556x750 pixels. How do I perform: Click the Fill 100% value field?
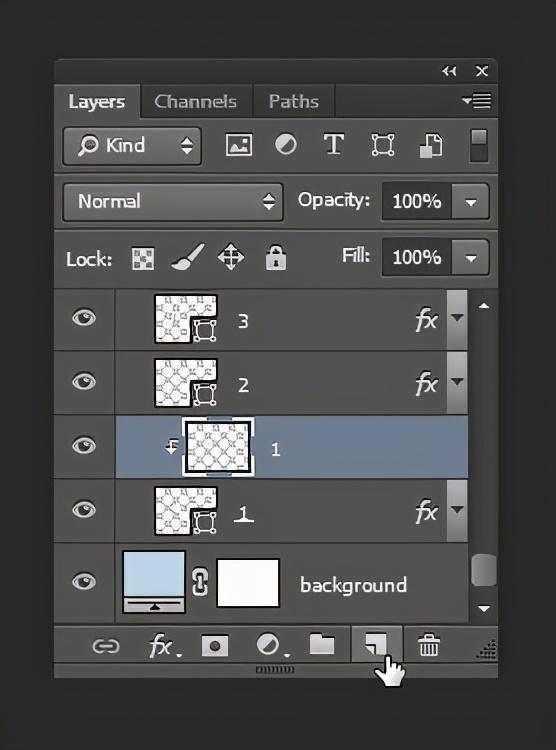(417, 257)
